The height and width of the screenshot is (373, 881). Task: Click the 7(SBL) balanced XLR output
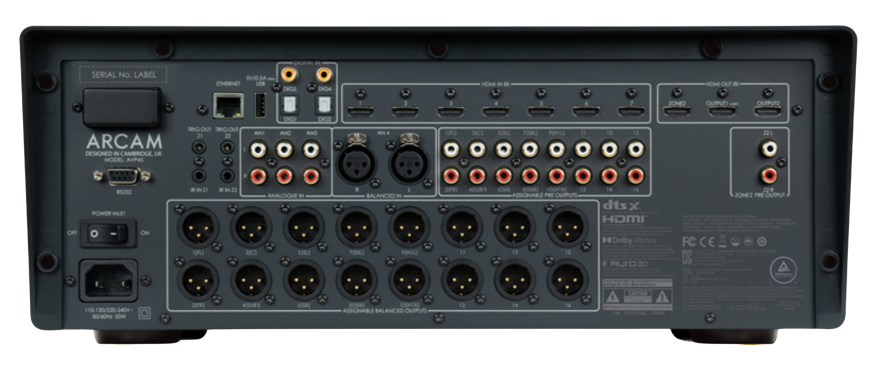(357, 227)
